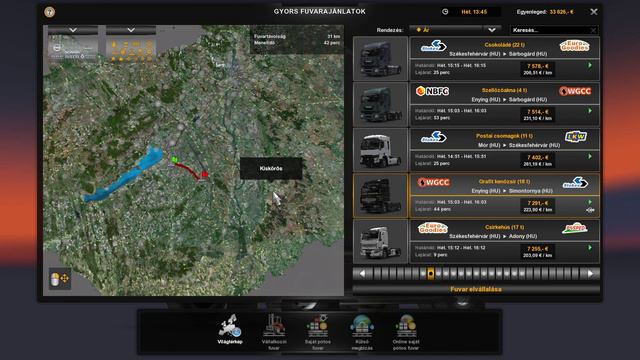Click Euro Goodies logo on Csokoládé job
Viewport: 640px width, 360px height.
[574, 45]
